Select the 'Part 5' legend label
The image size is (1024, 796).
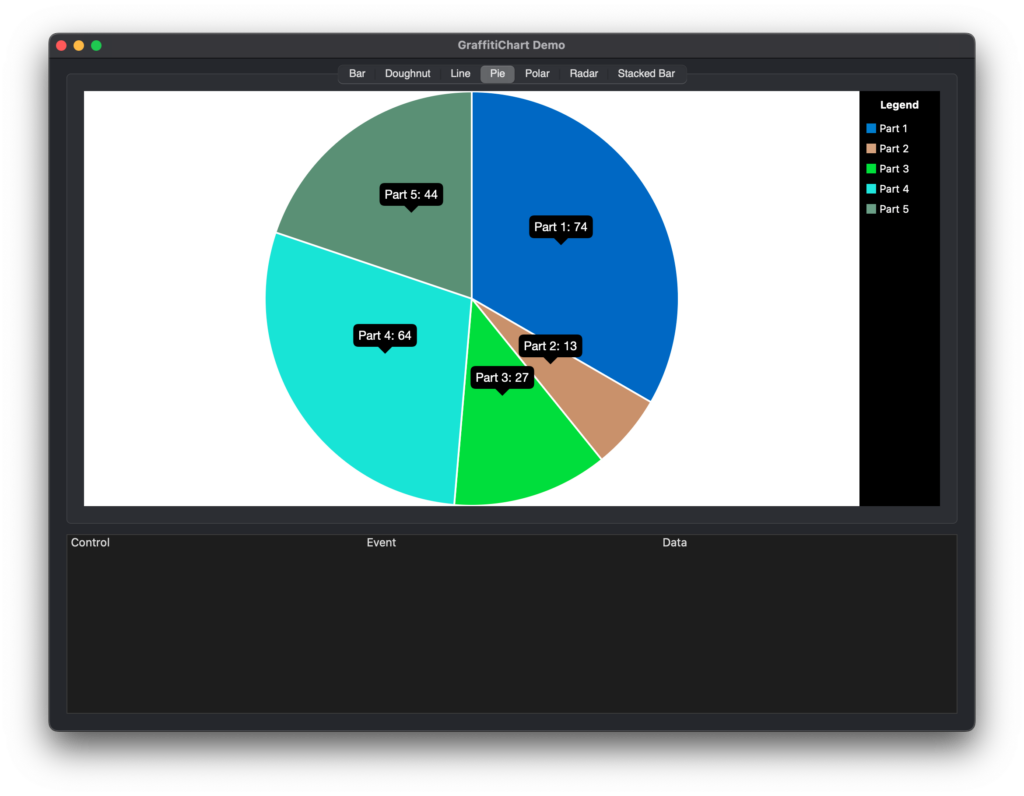(x=893, y=210)
